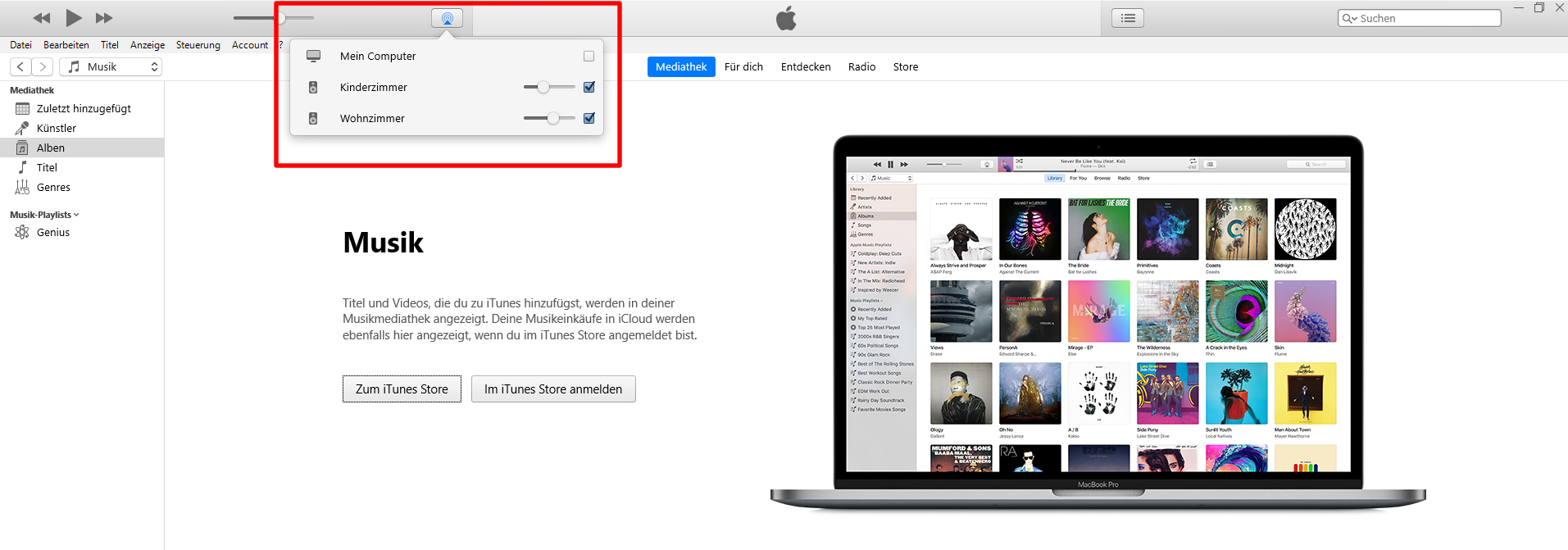Click the Zum iTunes Store button
Screen dimensions: 1568x550
(402, 389)
